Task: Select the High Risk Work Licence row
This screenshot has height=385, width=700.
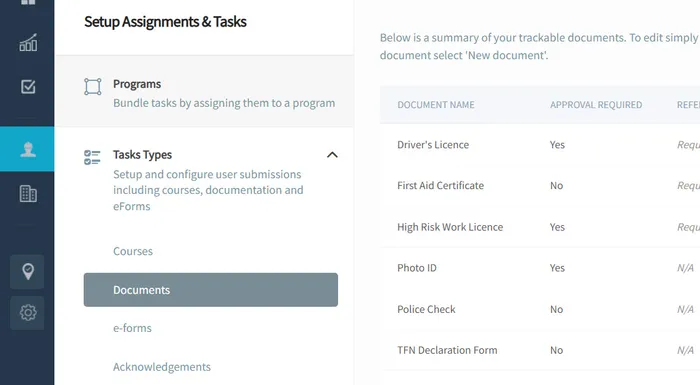Action: tap(540, 227)
